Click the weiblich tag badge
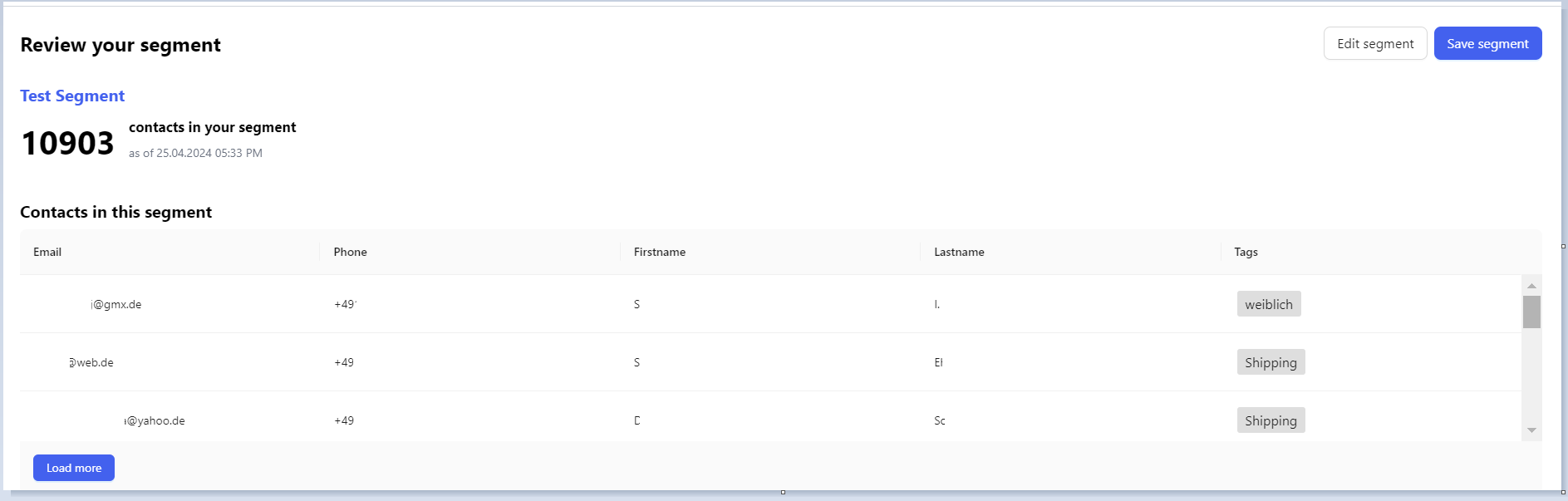This screenshot has height=501, width=1568. point(1268,304)
